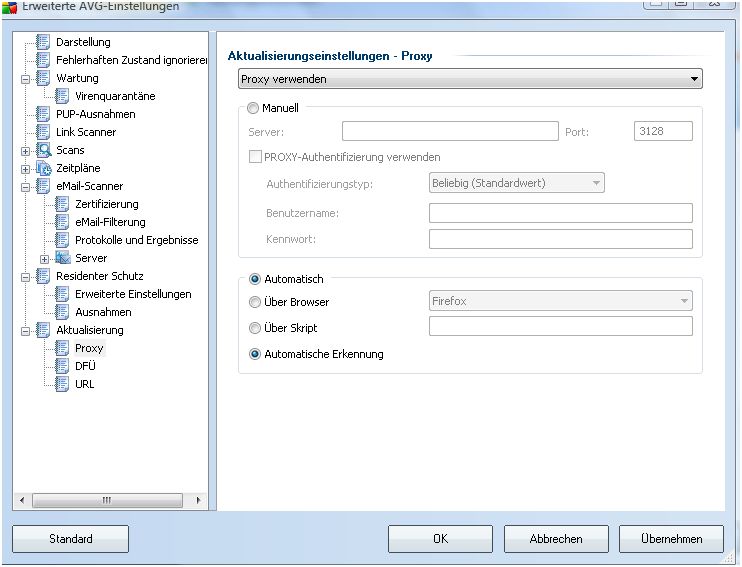The image size is (742, 567).
Task: Click the Protokolle und Ergebnisse icon
Action: pos(62,240)
